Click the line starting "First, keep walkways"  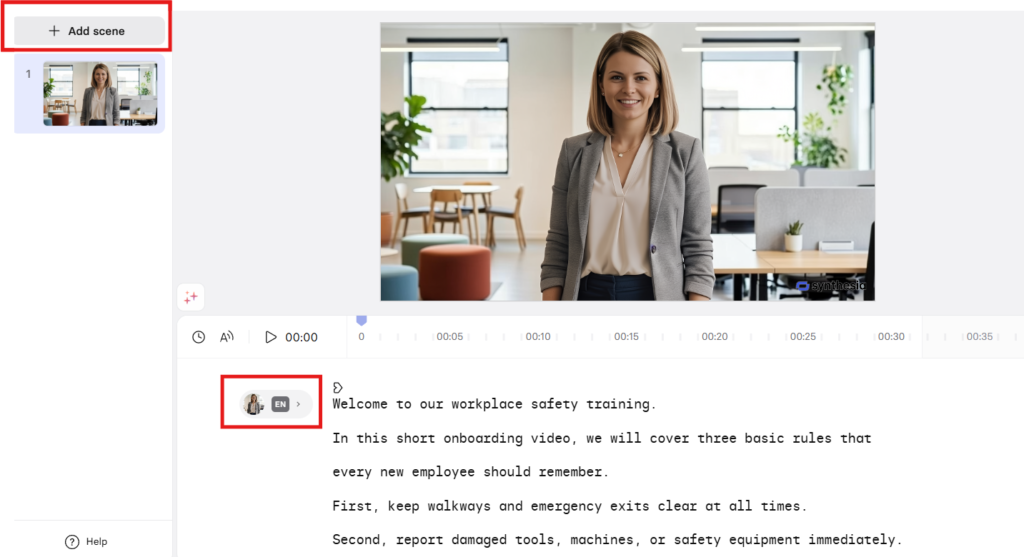tap(569, 506)
